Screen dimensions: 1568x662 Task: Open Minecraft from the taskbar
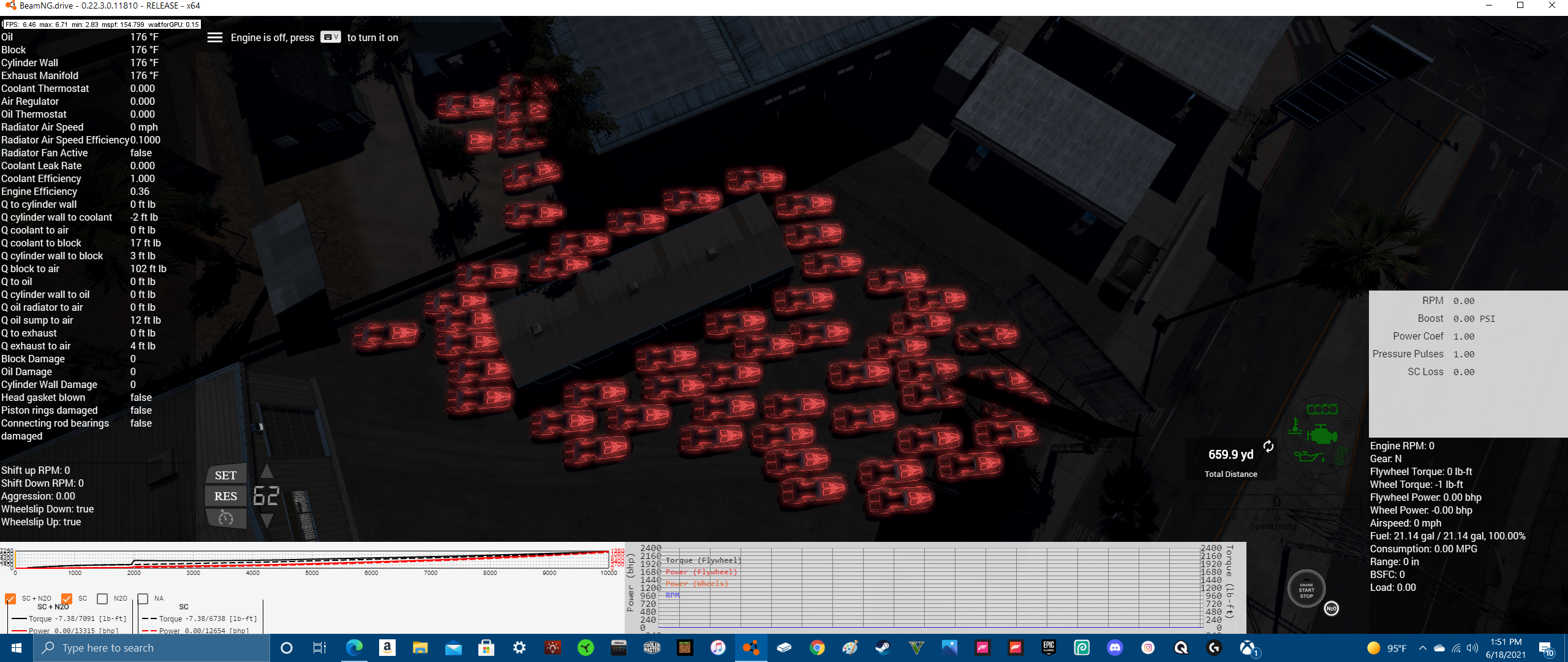685,648
